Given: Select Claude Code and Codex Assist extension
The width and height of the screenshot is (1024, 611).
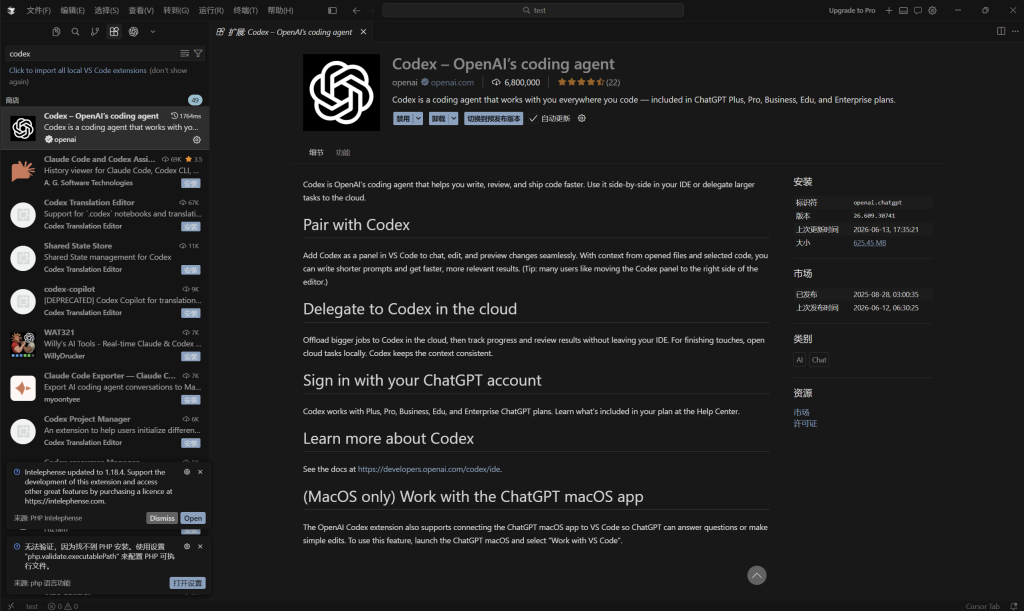Looking at the screenshot, I should 104,171.
